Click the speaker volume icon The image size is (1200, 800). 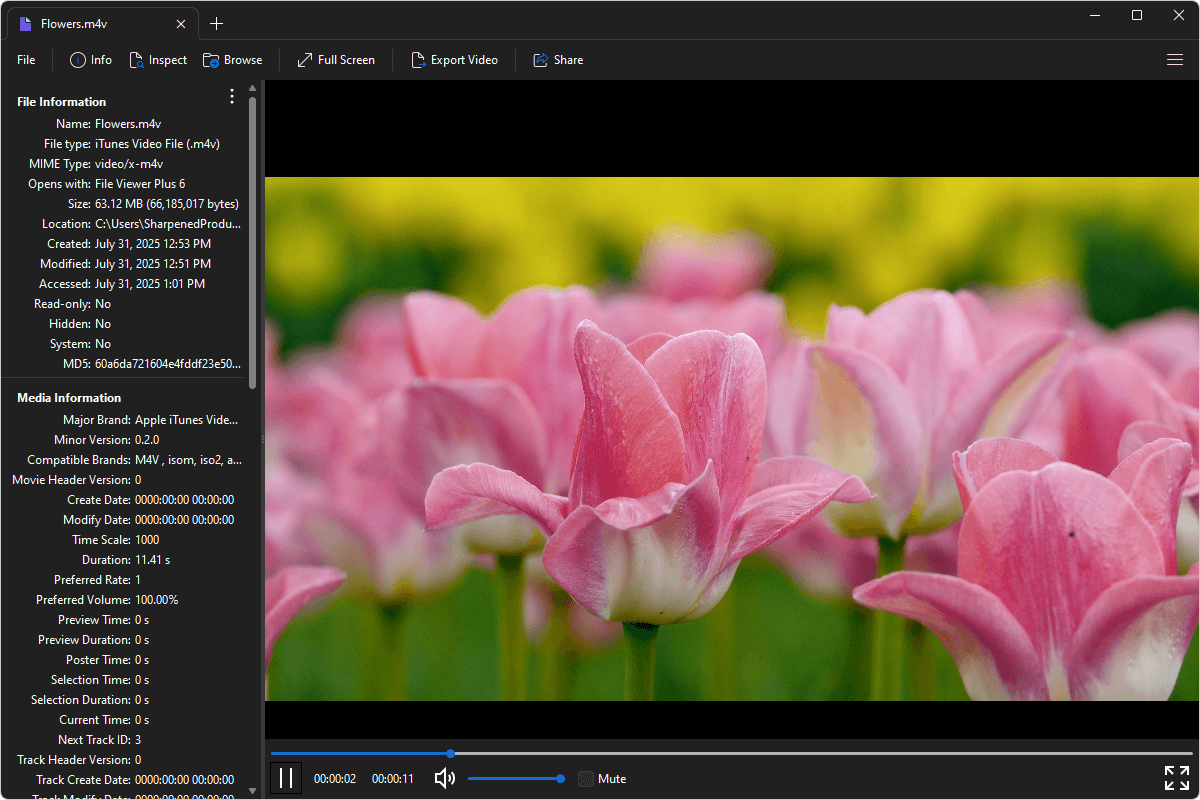click(445, 778)
